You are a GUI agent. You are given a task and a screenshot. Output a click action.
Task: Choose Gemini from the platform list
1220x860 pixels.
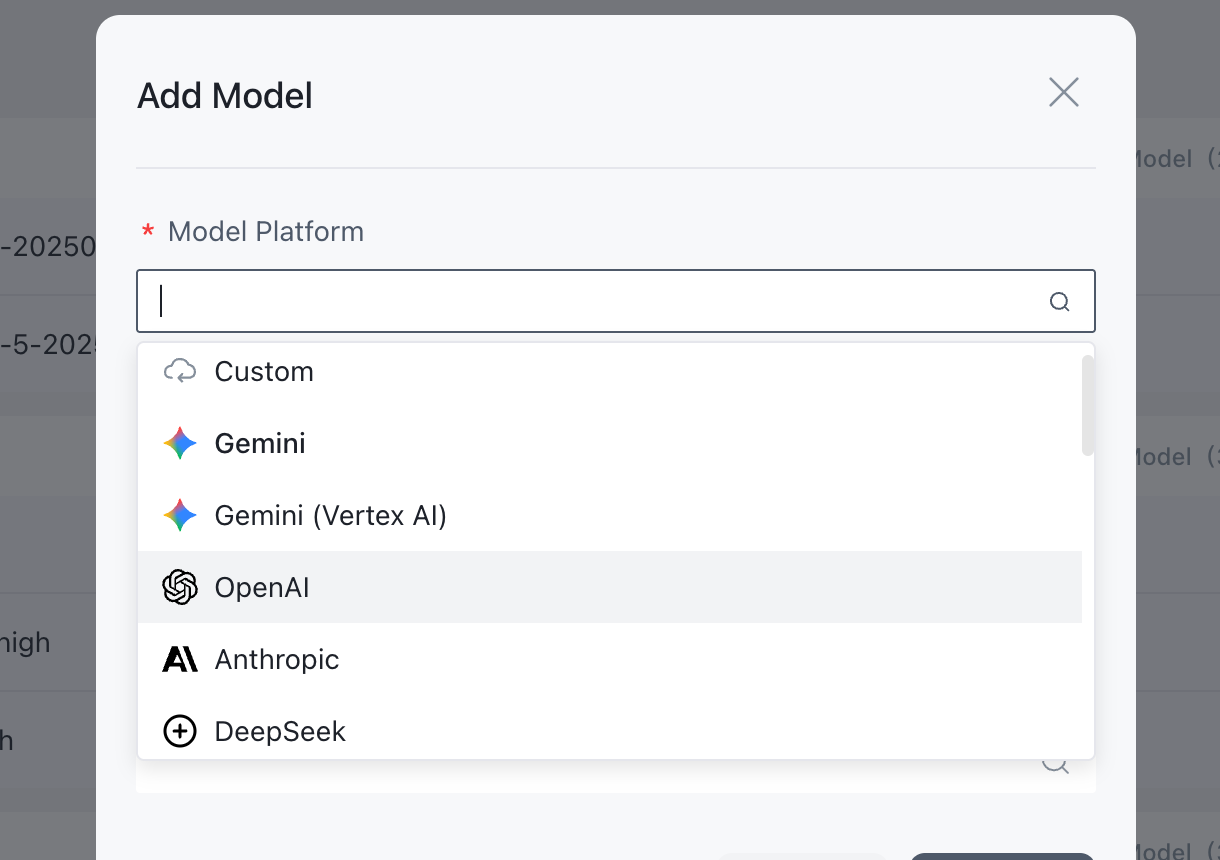coord(610,443)
